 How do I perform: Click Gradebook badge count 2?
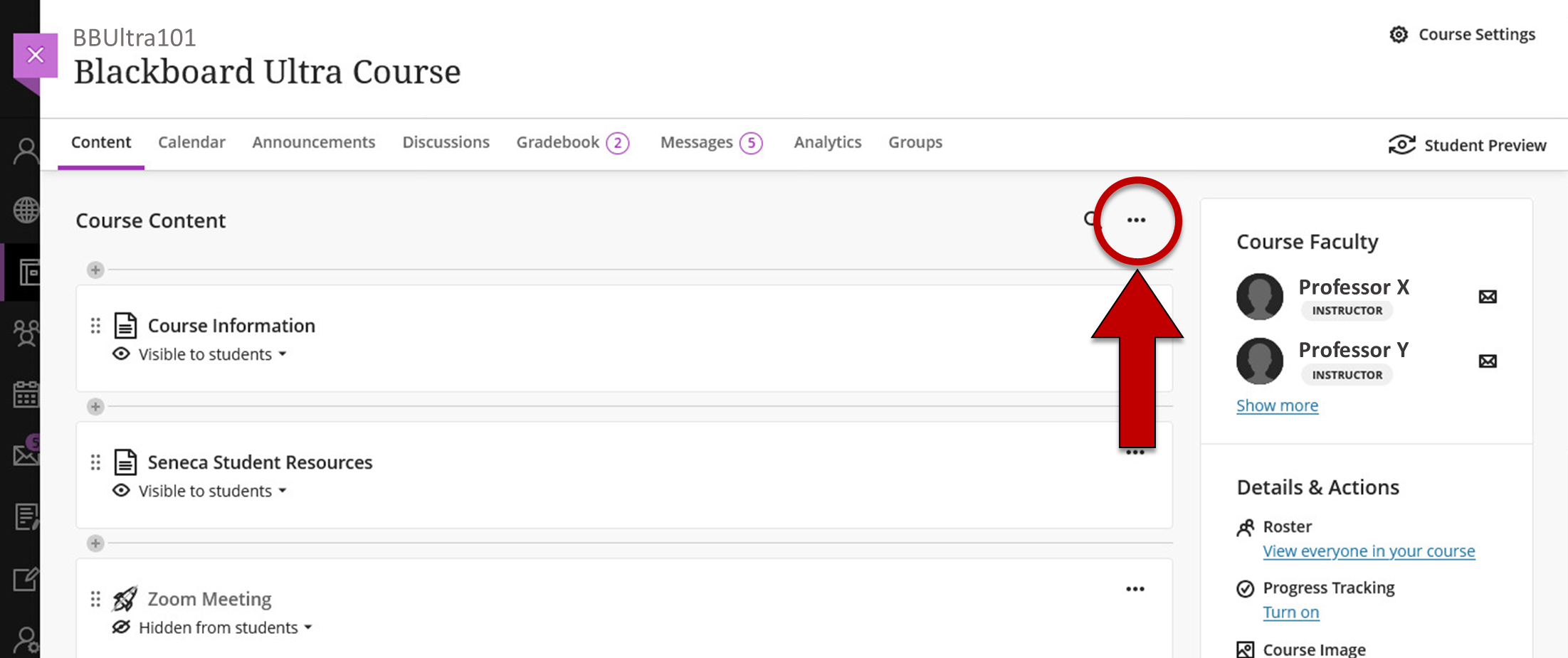point(618,143)
